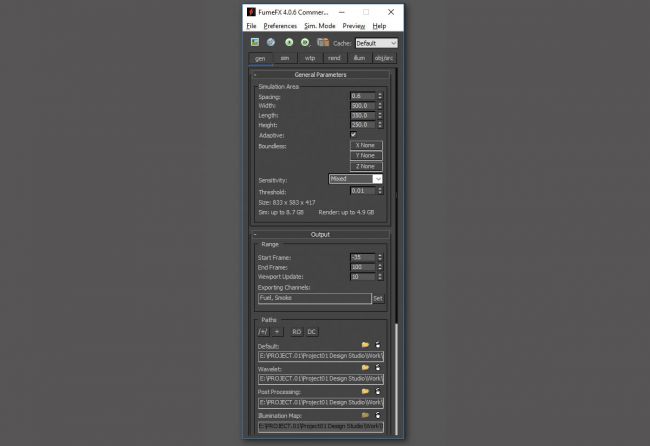Browse folder for Illumination Map path

point(365,415)
